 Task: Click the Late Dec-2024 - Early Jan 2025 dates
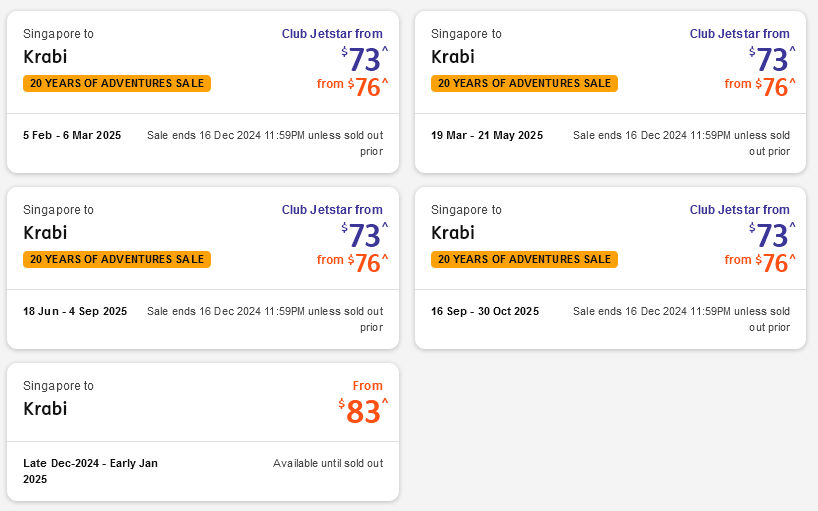(90, 471)
